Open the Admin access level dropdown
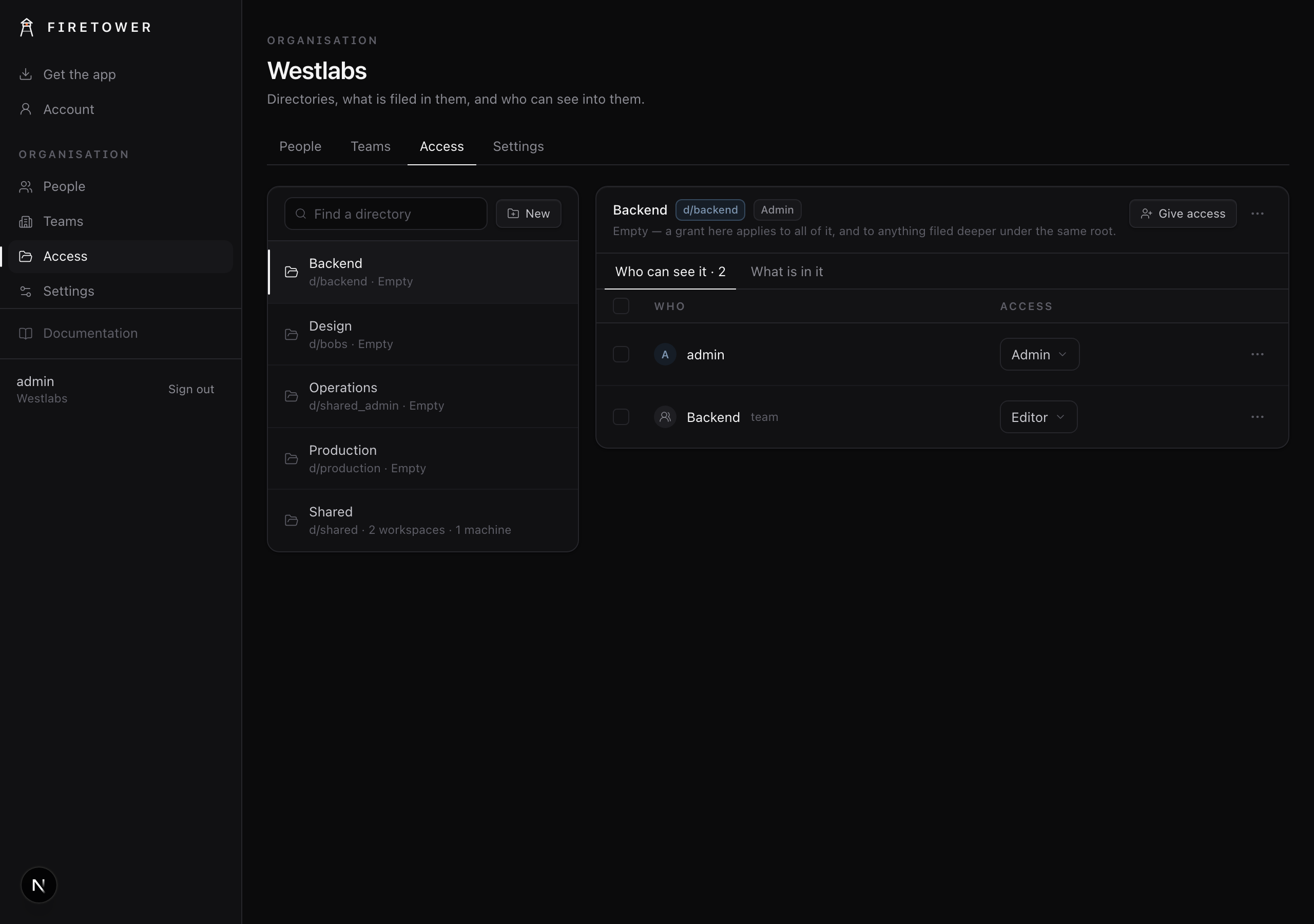Viewport: 1314px width, 924px height. click(x=1039, y=354)
